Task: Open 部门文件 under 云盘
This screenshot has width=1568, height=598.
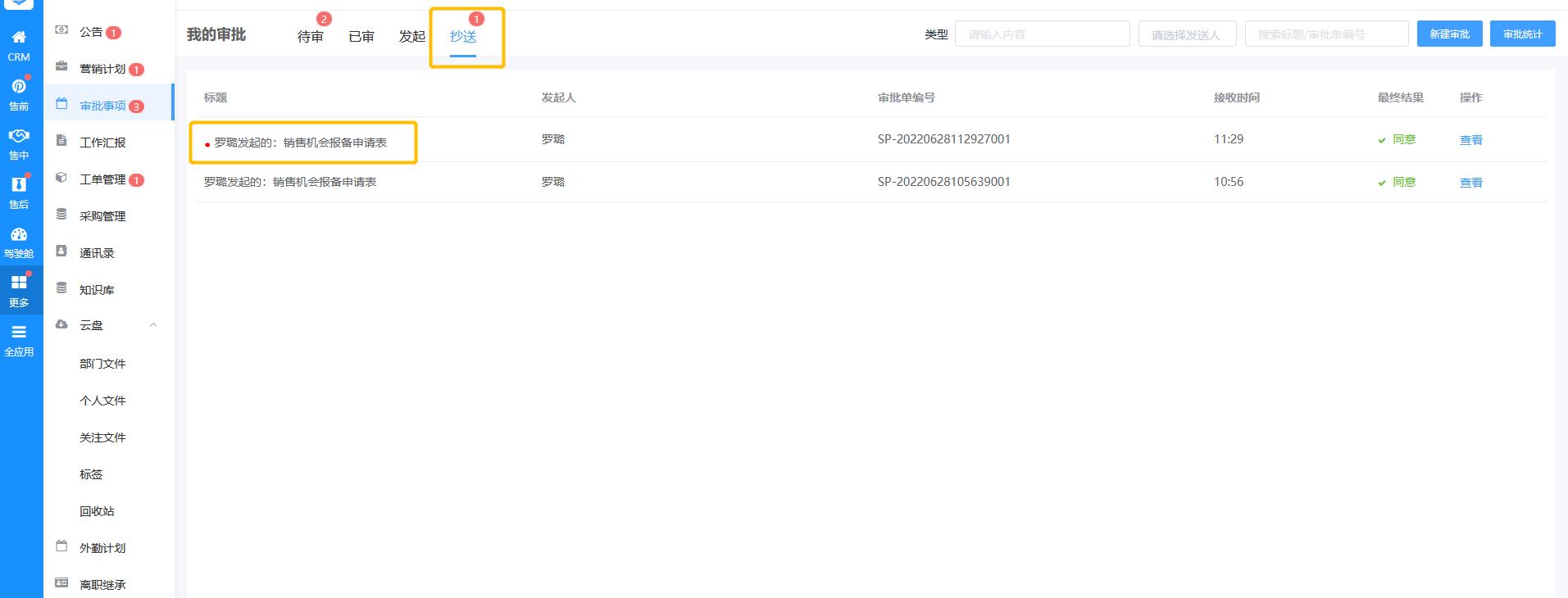Action: click(x=102, y=364)
